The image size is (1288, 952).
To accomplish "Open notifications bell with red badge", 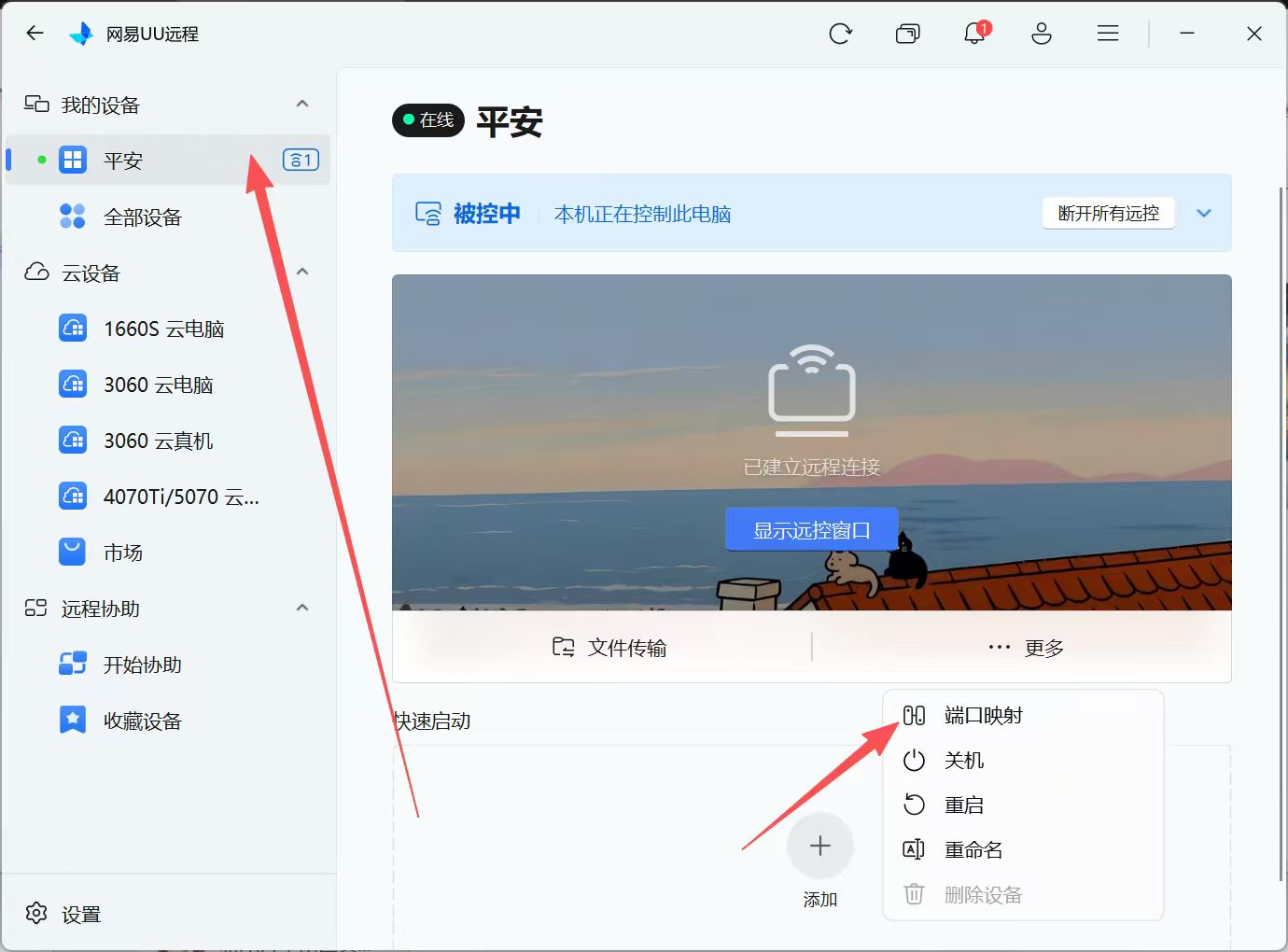I will tap(975, 34).
